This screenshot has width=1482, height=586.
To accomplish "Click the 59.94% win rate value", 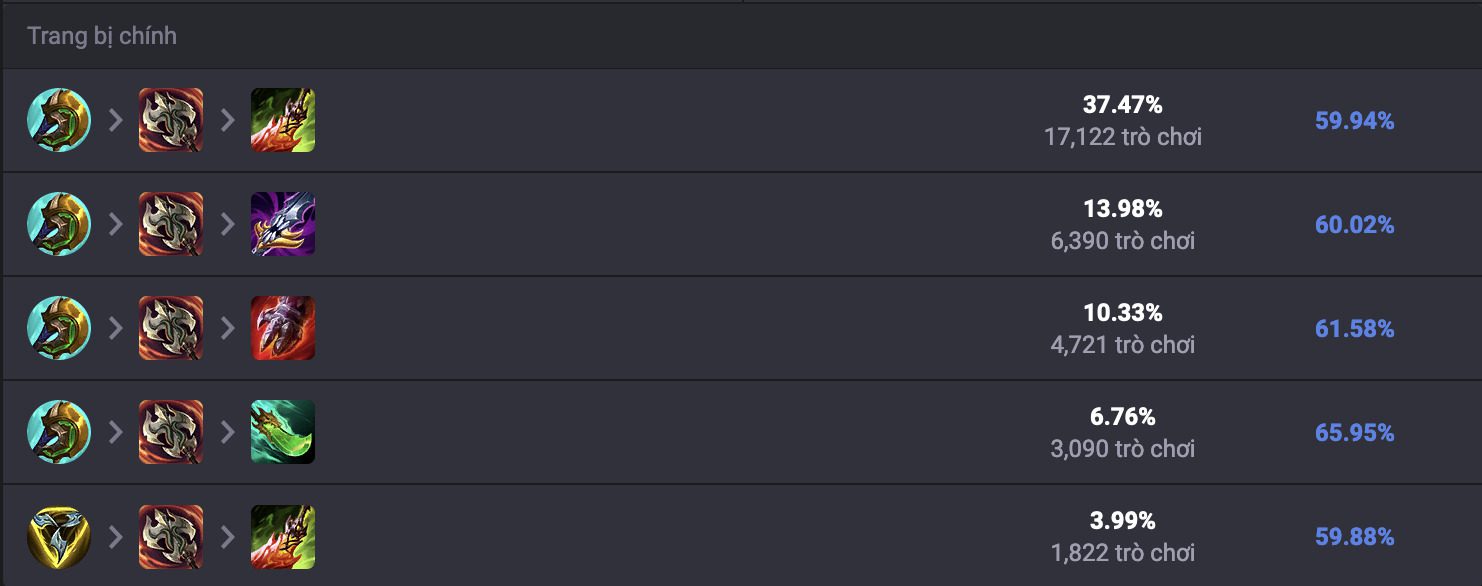I will [1354, 121].
